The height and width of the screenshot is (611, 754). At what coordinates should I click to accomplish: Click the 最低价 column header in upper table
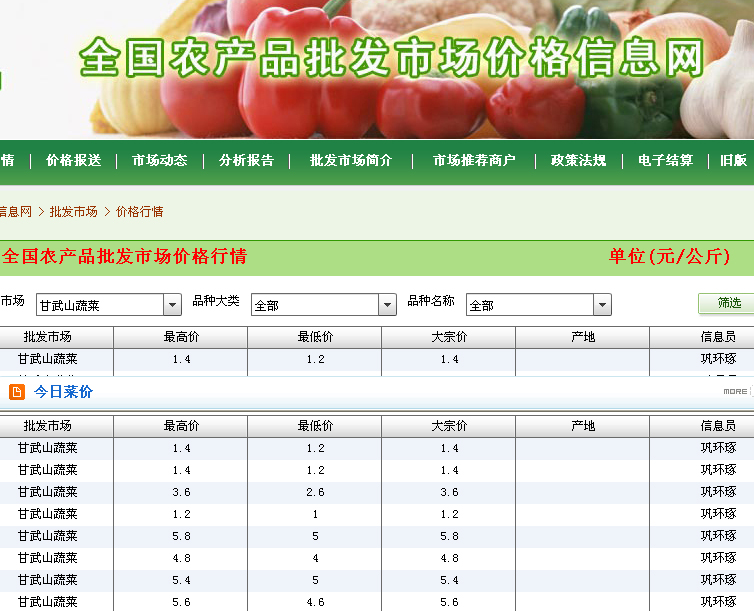coord(315,337)
